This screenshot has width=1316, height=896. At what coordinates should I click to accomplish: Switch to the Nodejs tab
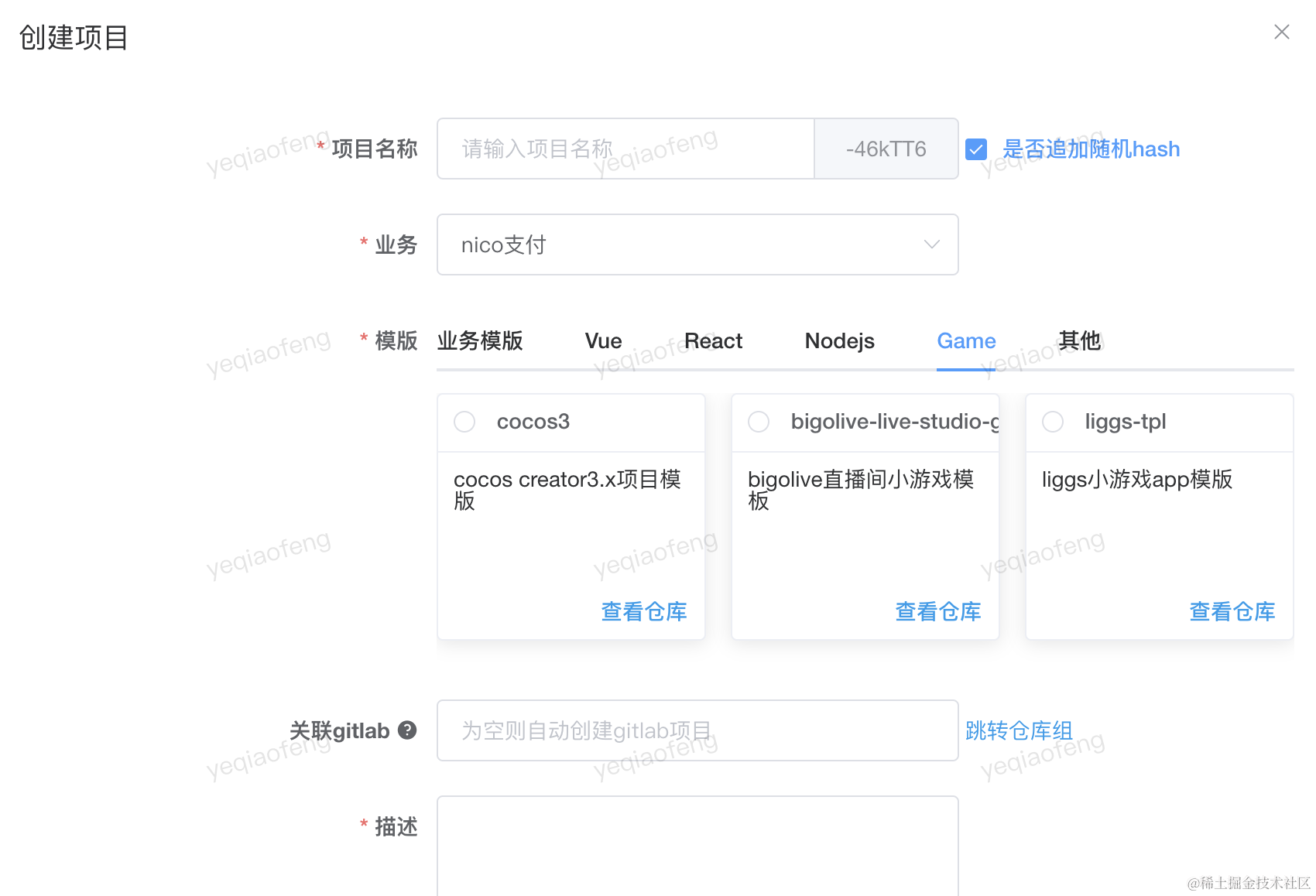point(839,340)
